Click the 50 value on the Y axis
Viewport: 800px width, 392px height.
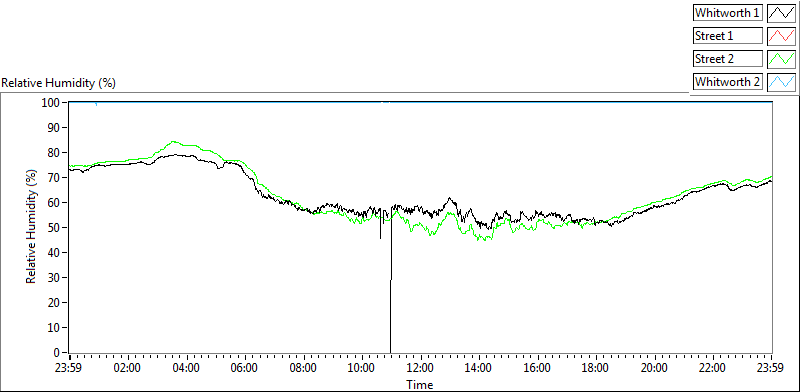tap(55, 228)
